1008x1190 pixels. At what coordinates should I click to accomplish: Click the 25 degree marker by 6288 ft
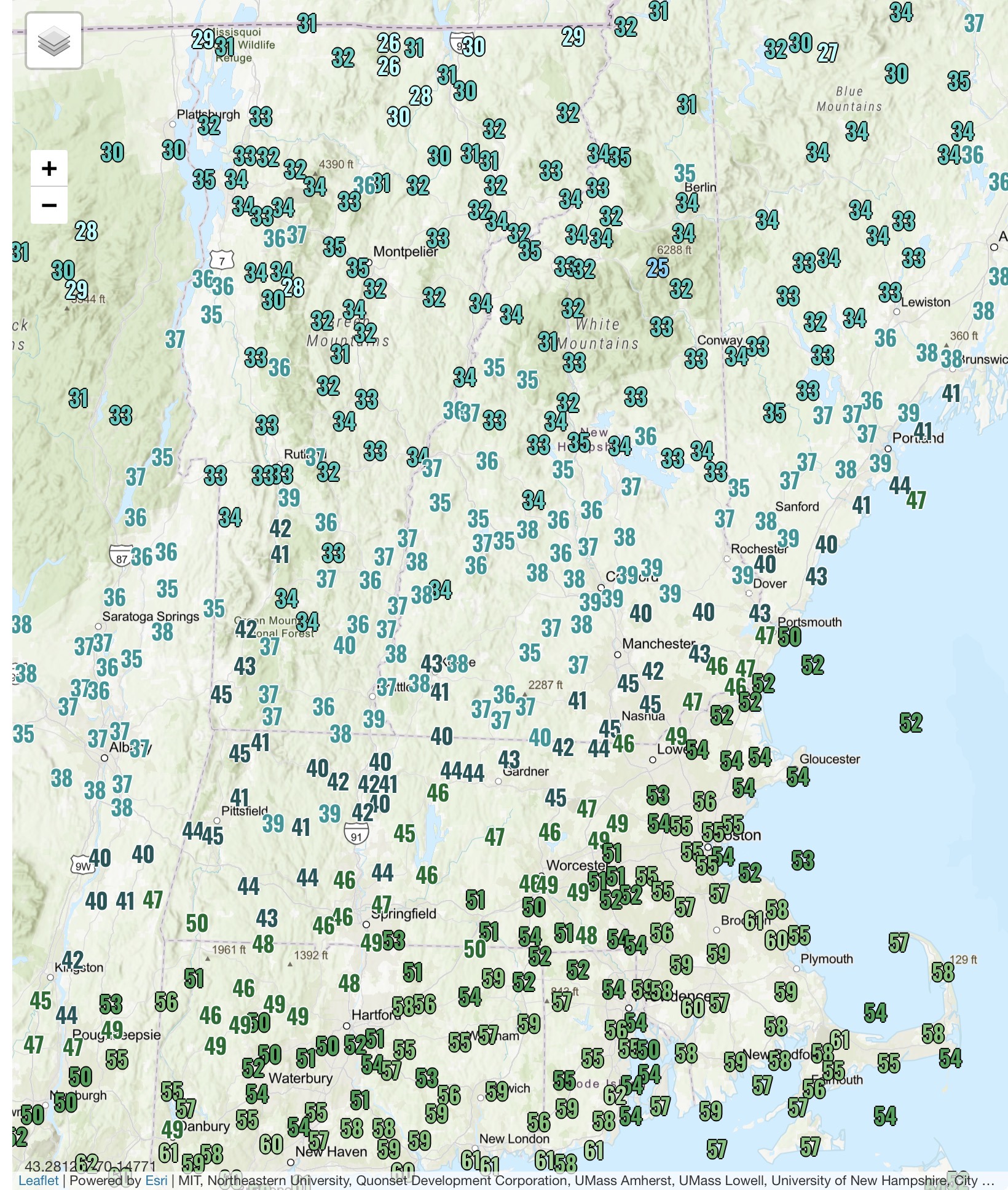(658, 268)
